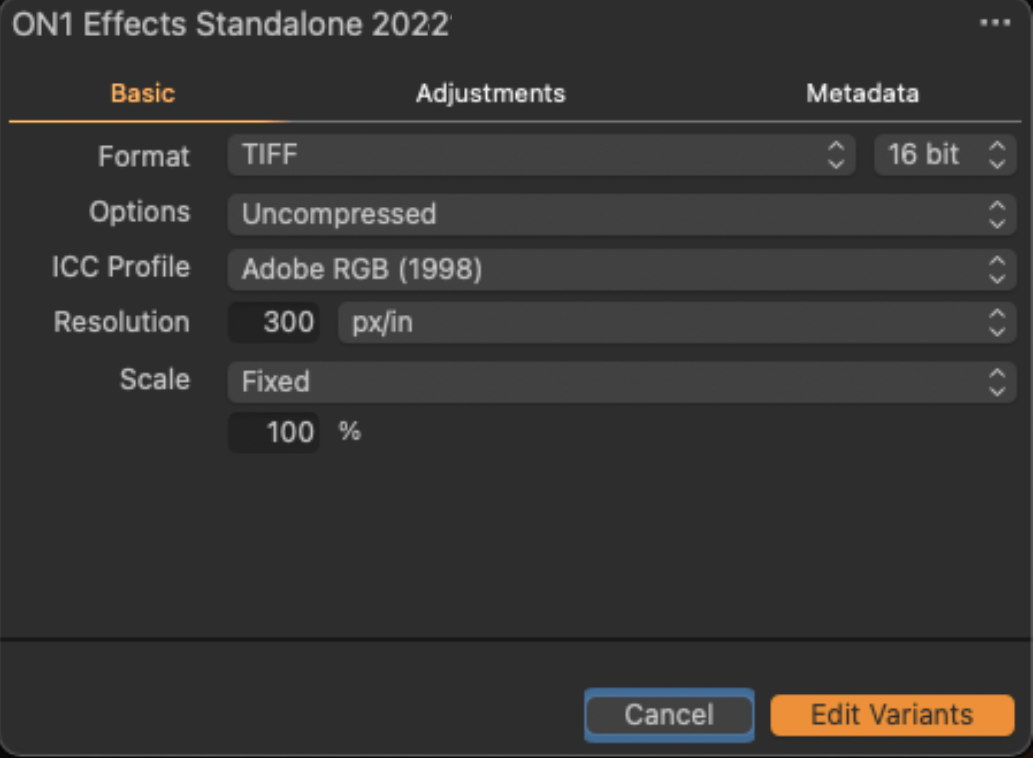The image size is (1034, 758).
Task: Click the Format label
Action: [143, 156]
